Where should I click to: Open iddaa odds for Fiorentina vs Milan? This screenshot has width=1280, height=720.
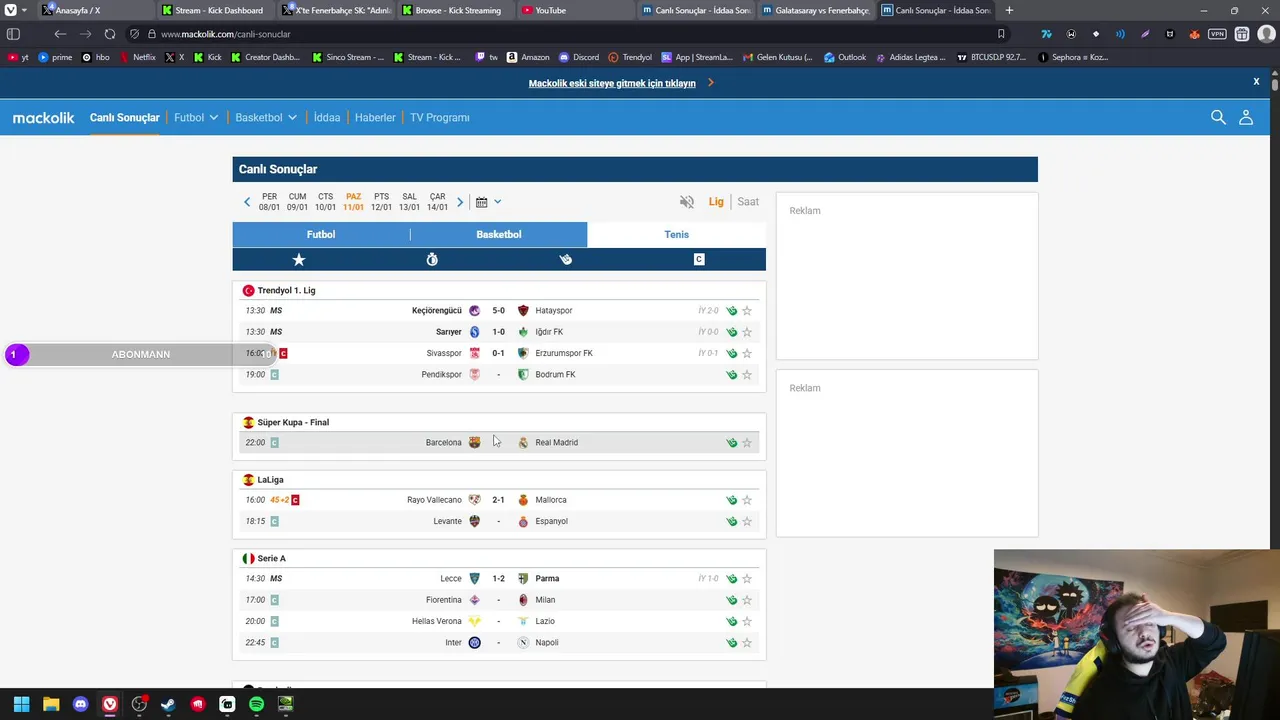(732, 600)
